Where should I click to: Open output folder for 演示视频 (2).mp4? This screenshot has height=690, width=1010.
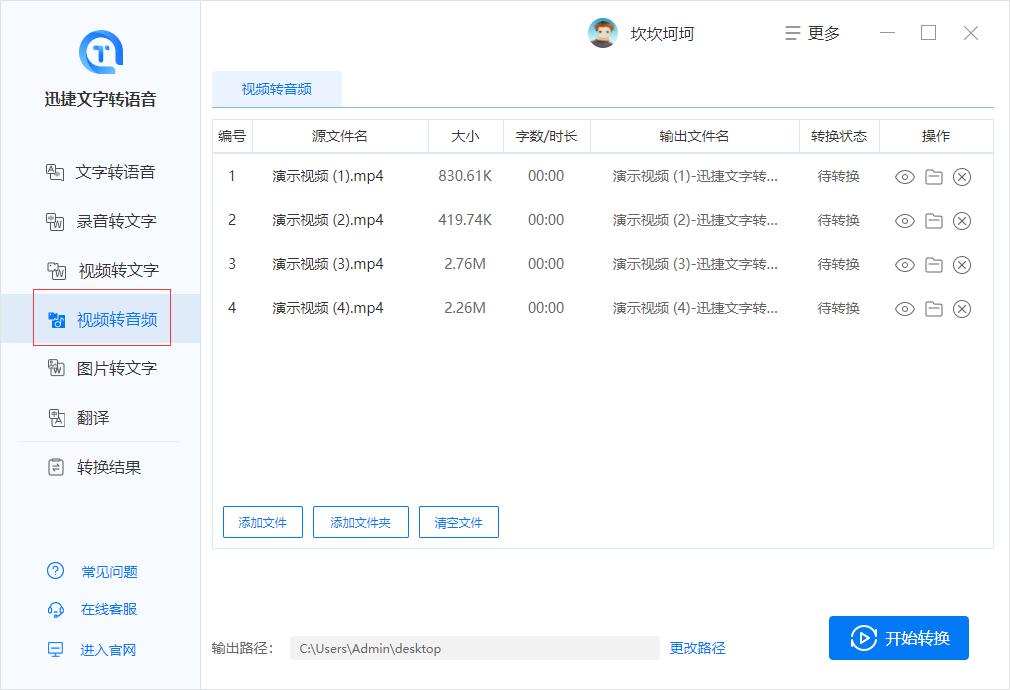(x=933, y=221)
